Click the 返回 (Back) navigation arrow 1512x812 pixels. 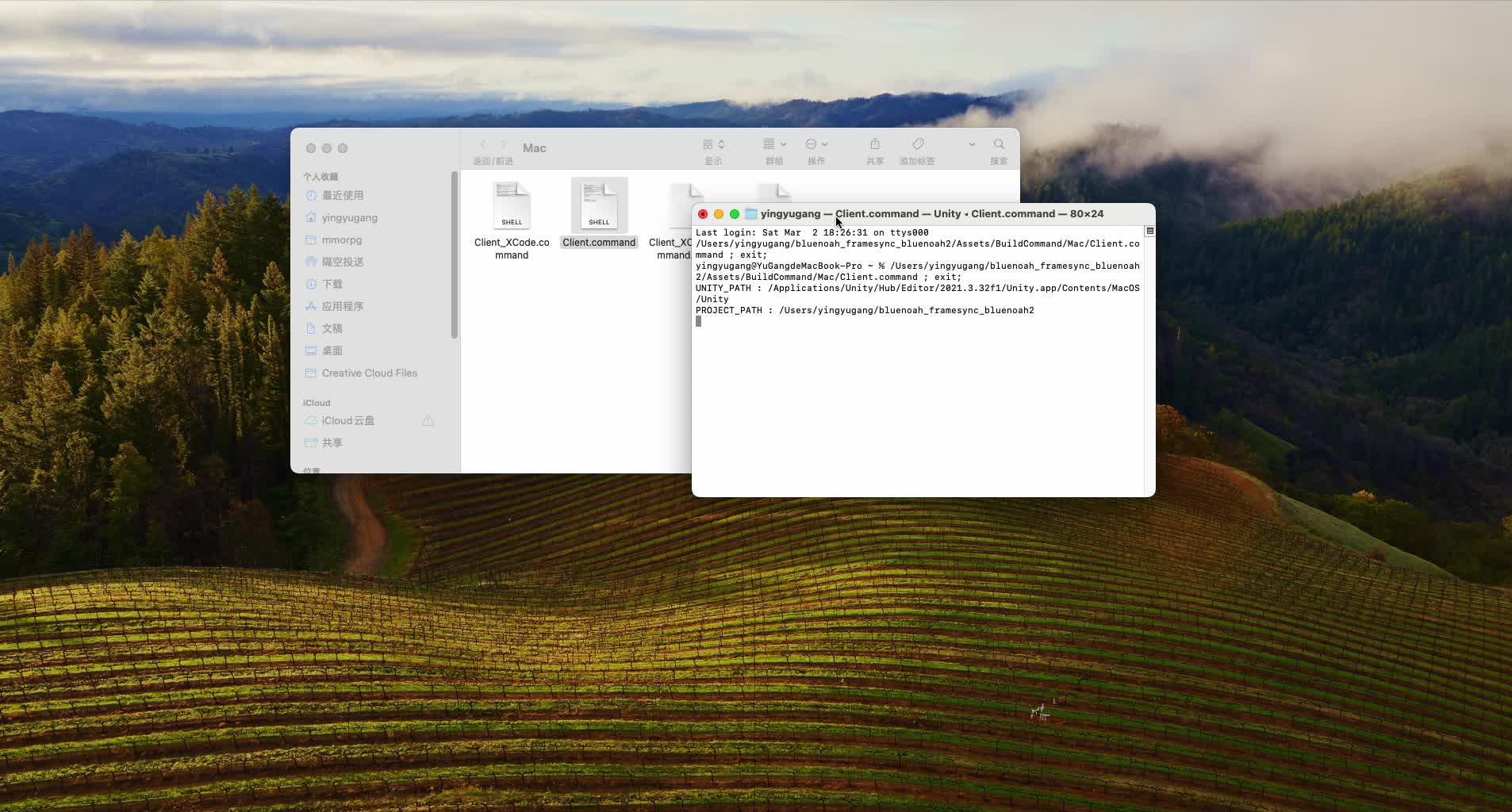point(485,144)
